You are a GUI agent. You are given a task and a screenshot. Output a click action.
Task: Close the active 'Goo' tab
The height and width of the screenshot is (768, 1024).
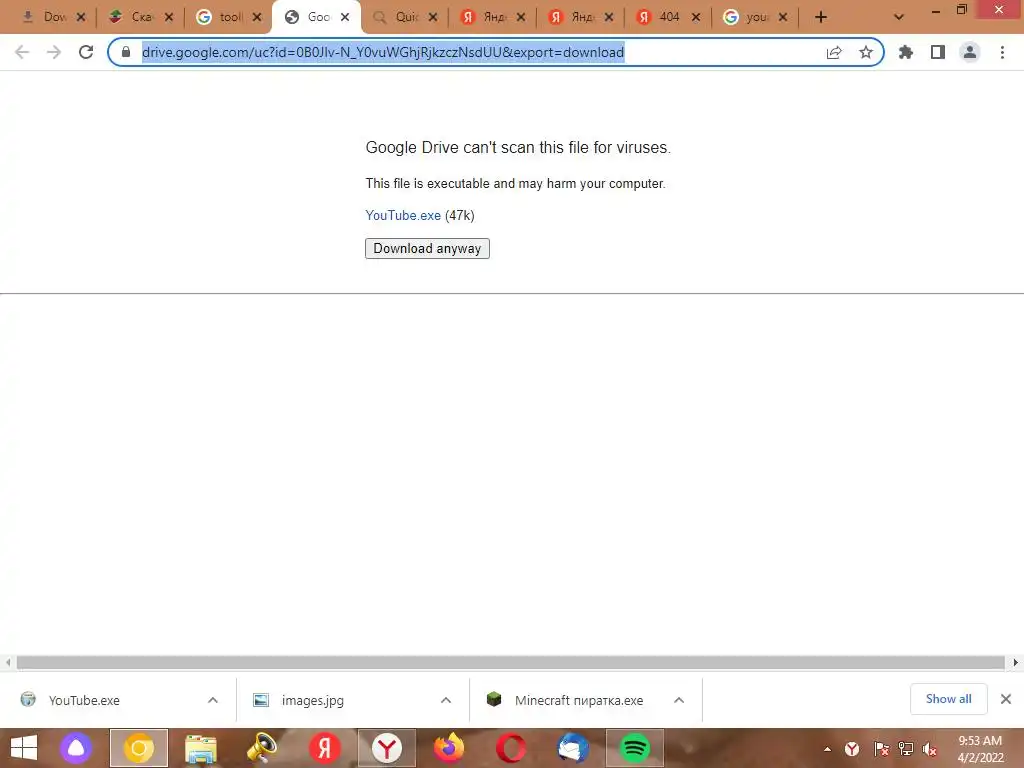coord(345,17)
